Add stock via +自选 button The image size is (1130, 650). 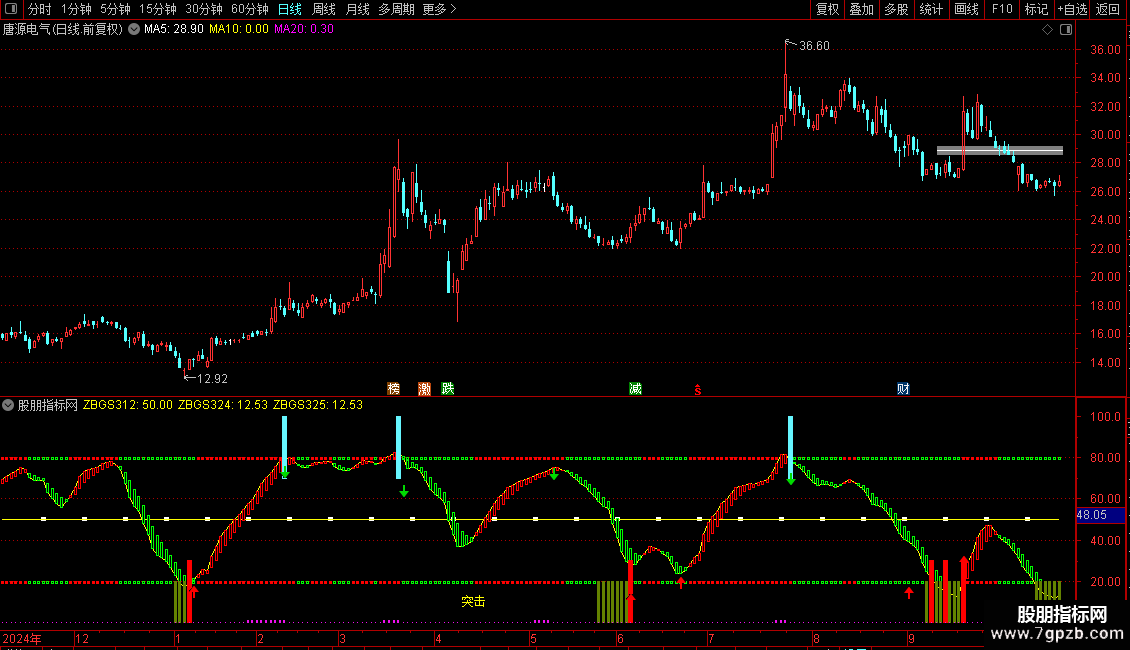(x=1072, y=9)
